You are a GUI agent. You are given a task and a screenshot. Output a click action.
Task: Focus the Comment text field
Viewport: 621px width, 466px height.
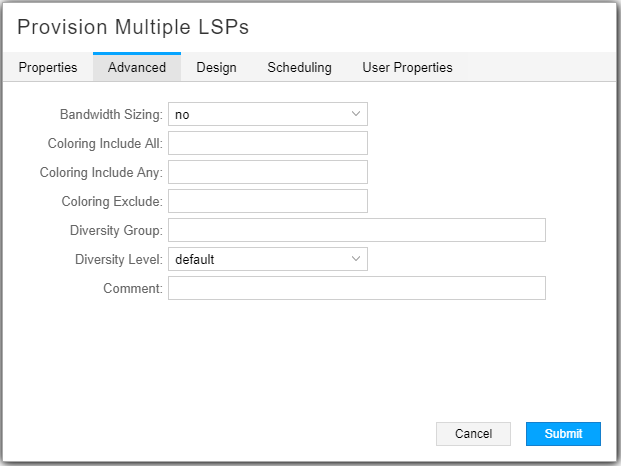357,288
